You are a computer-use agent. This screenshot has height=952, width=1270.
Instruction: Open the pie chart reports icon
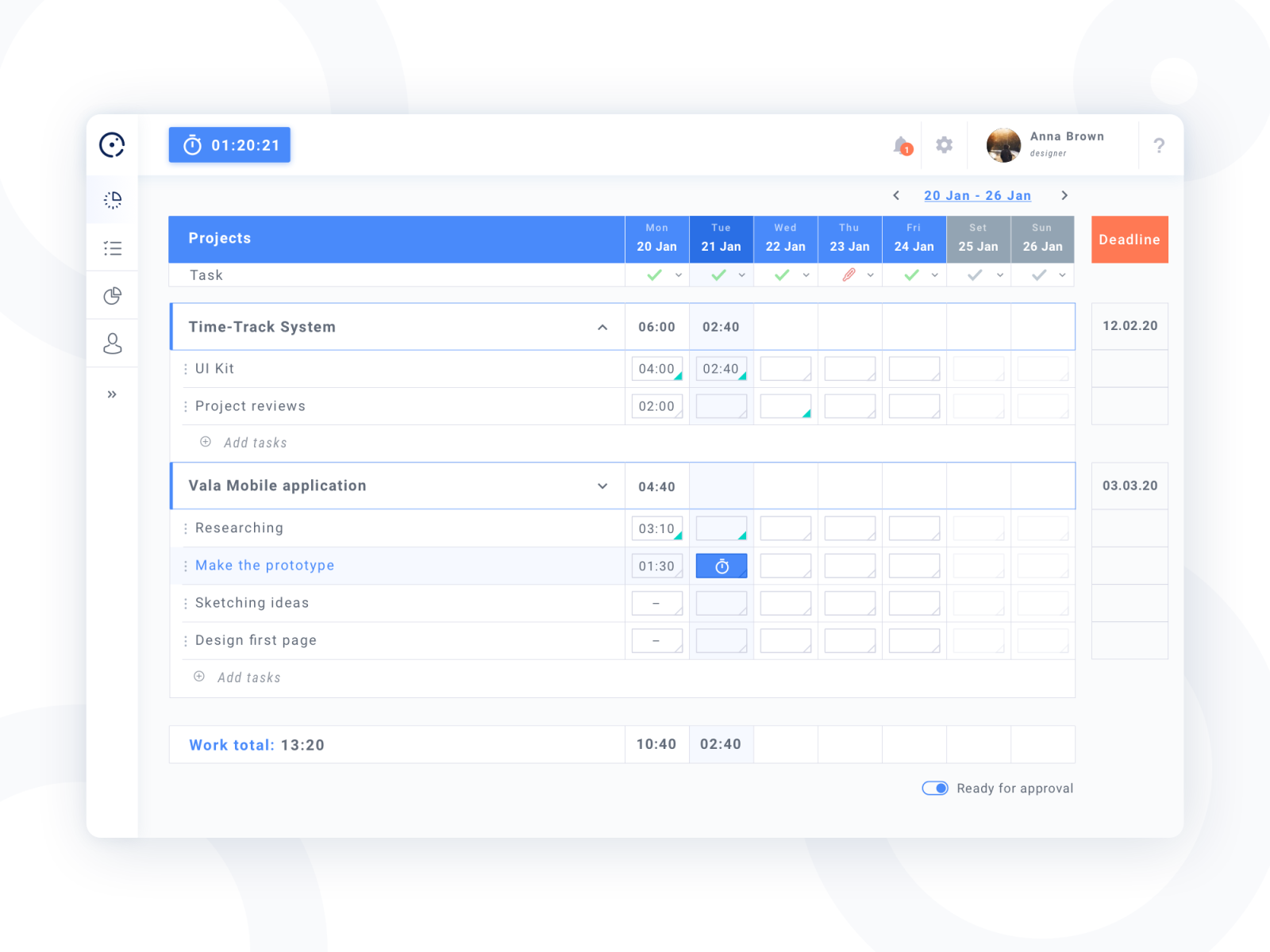click(x=112, y=295)
